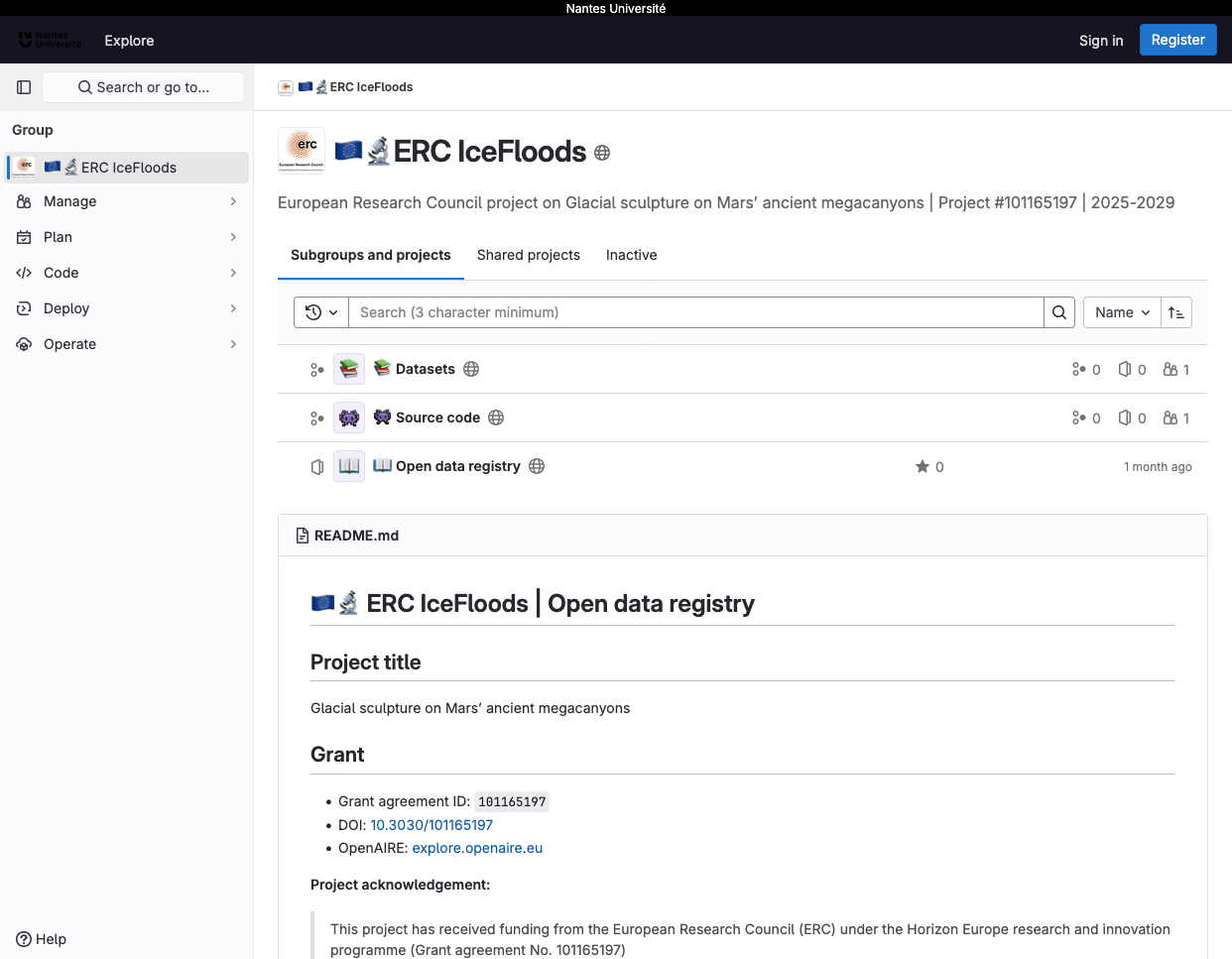Screen dimensions: 1232x959
Task: Click grant ID code 101165197
Action: (x=512, y=802)
